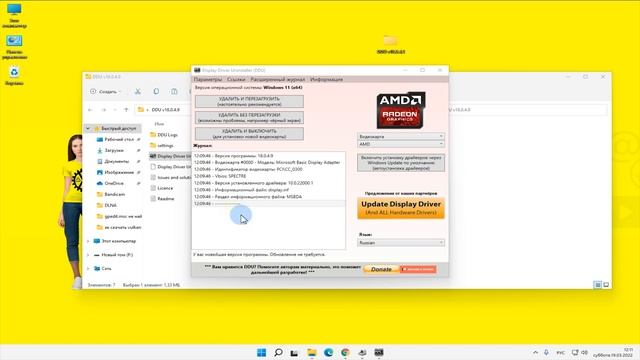640x360 pixels.
Task: Select the Корзина desktop icon
Action: coord(14,76)
